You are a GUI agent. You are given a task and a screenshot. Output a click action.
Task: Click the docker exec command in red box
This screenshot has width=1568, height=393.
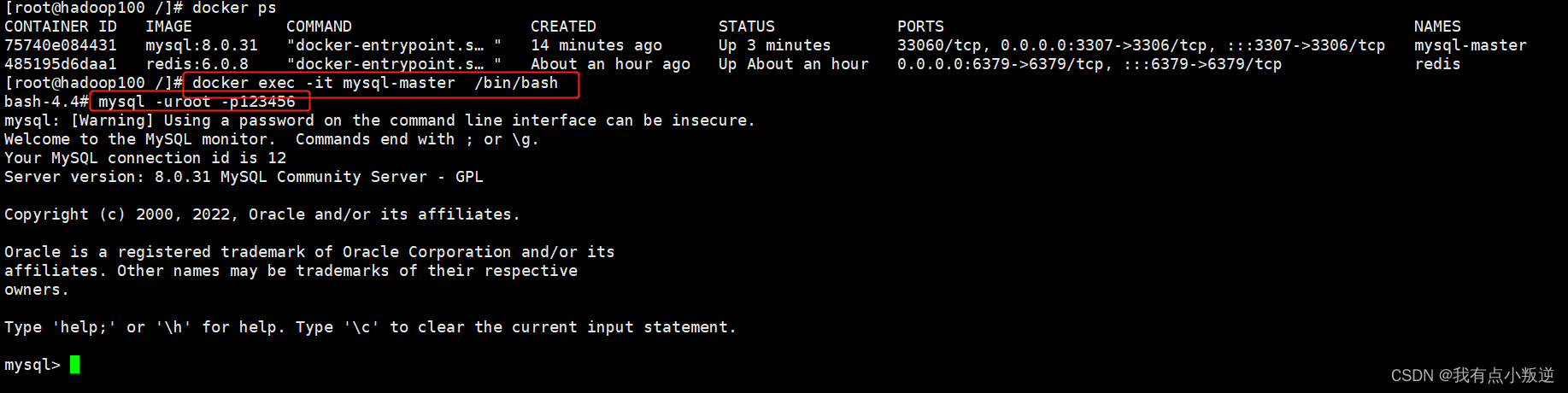tap(375, 83)
